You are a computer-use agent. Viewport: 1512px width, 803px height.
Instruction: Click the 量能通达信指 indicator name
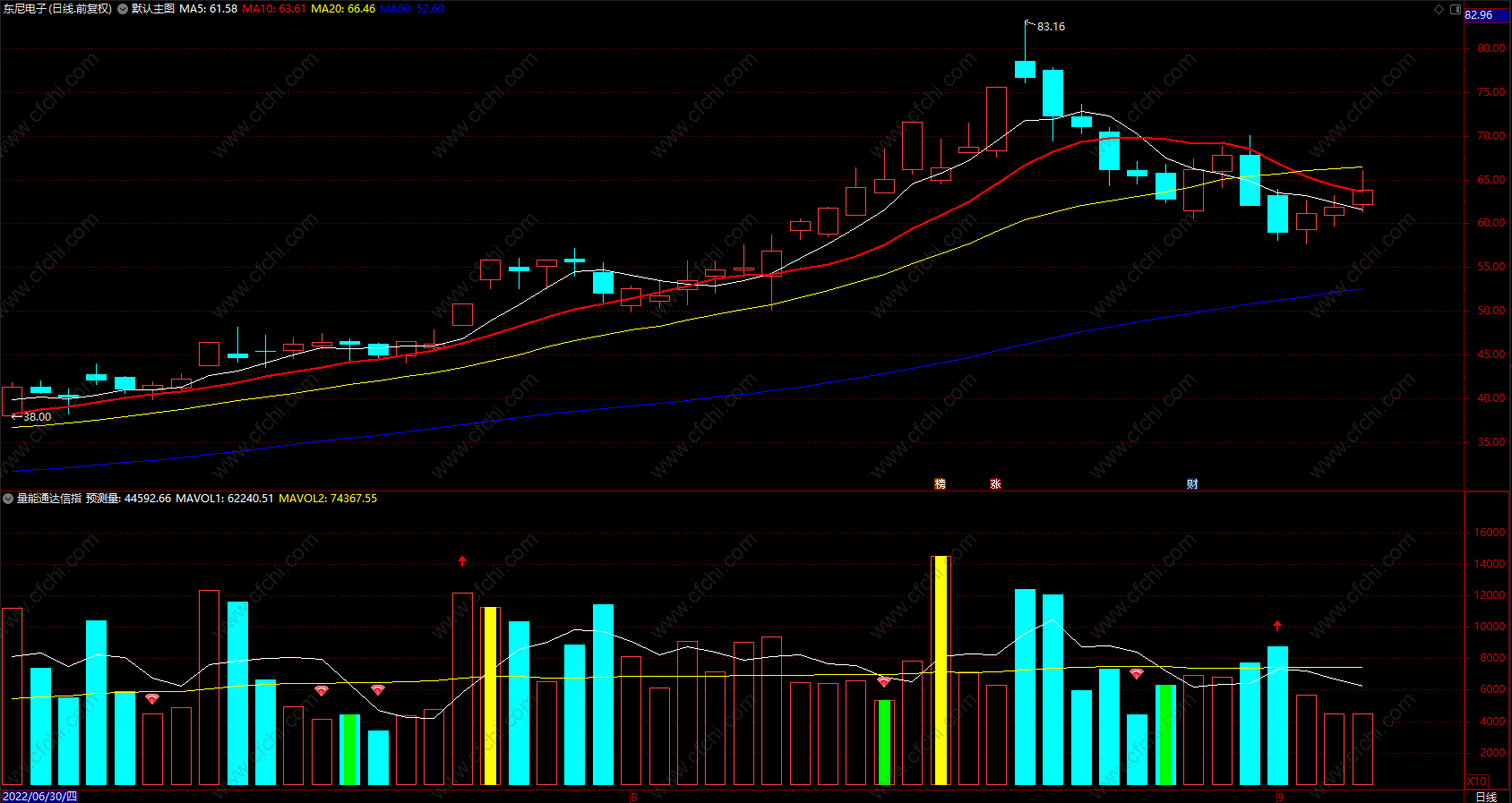[x=49, y=499]
